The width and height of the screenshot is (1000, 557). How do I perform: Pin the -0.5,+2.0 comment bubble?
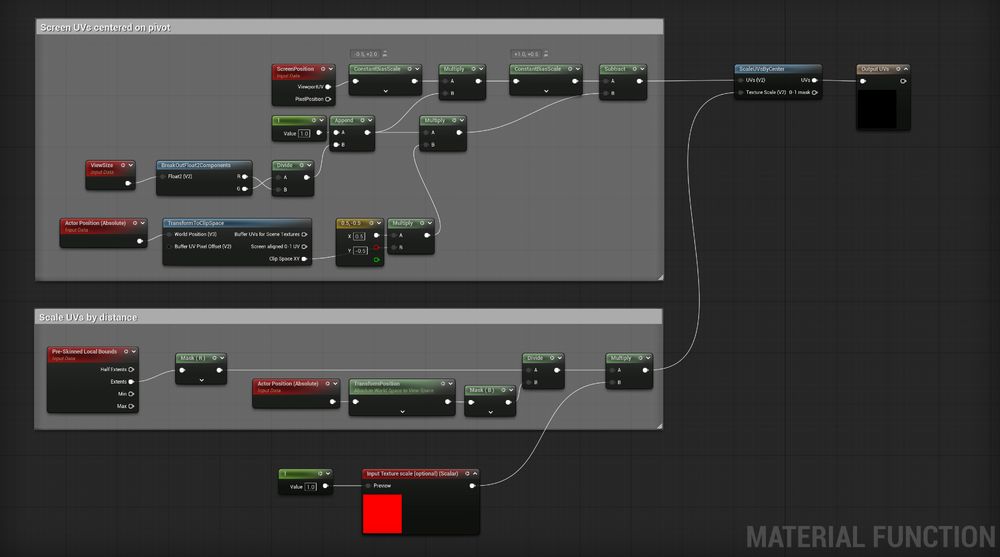pyautogui.click(x=385, y=54)
